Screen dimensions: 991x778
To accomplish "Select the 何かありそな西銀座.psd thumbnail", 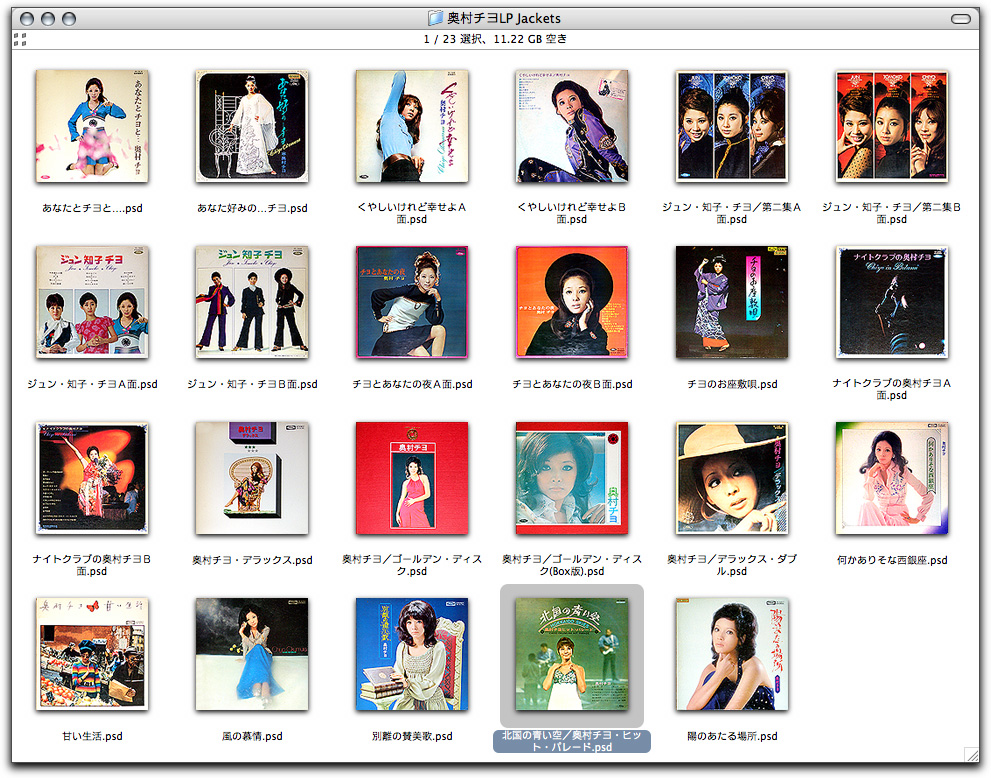I will [x=892, y=478].
